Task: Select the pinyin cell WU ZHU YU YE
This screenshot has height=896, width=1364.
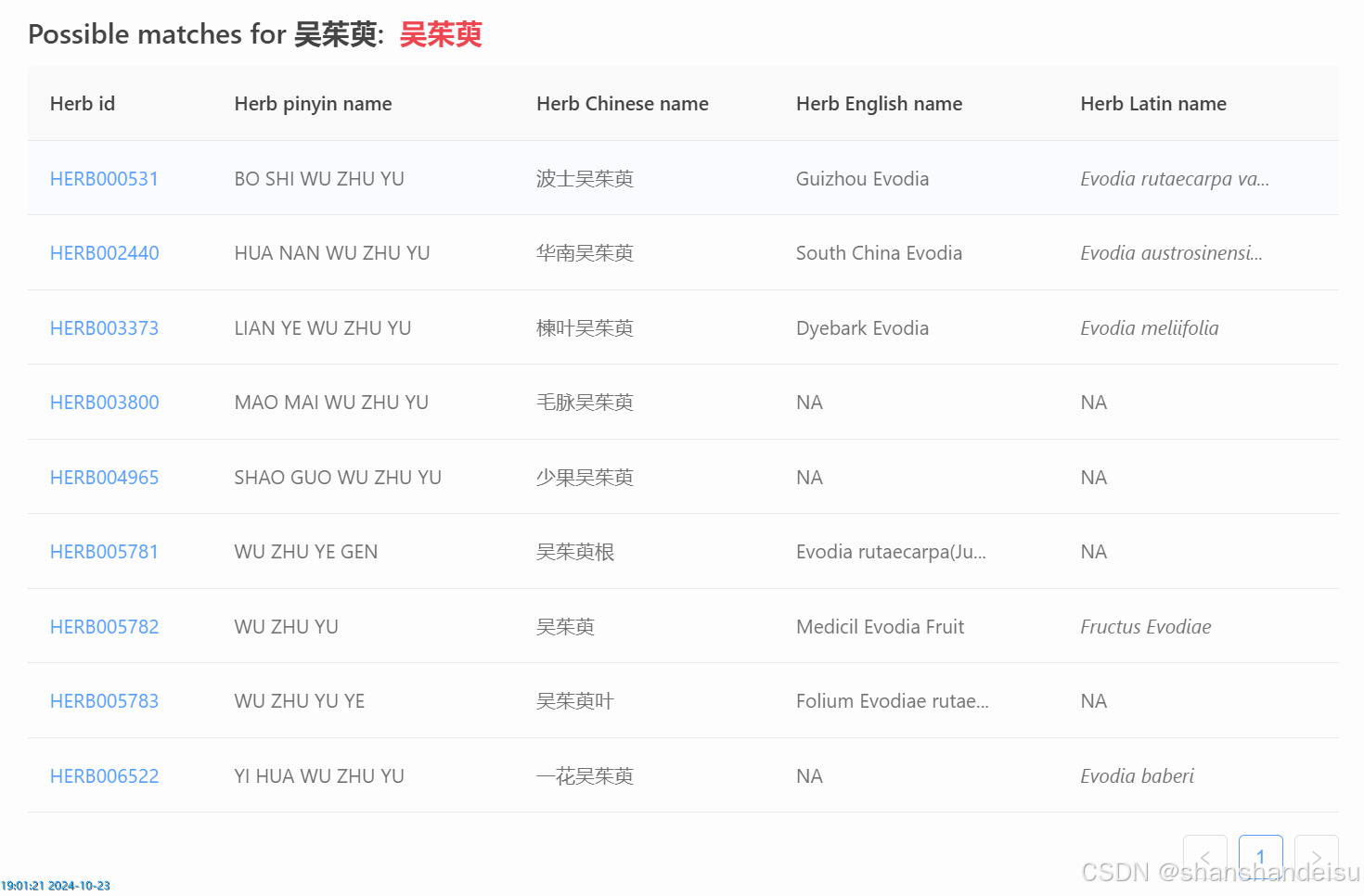Action: tap(300, 701)
